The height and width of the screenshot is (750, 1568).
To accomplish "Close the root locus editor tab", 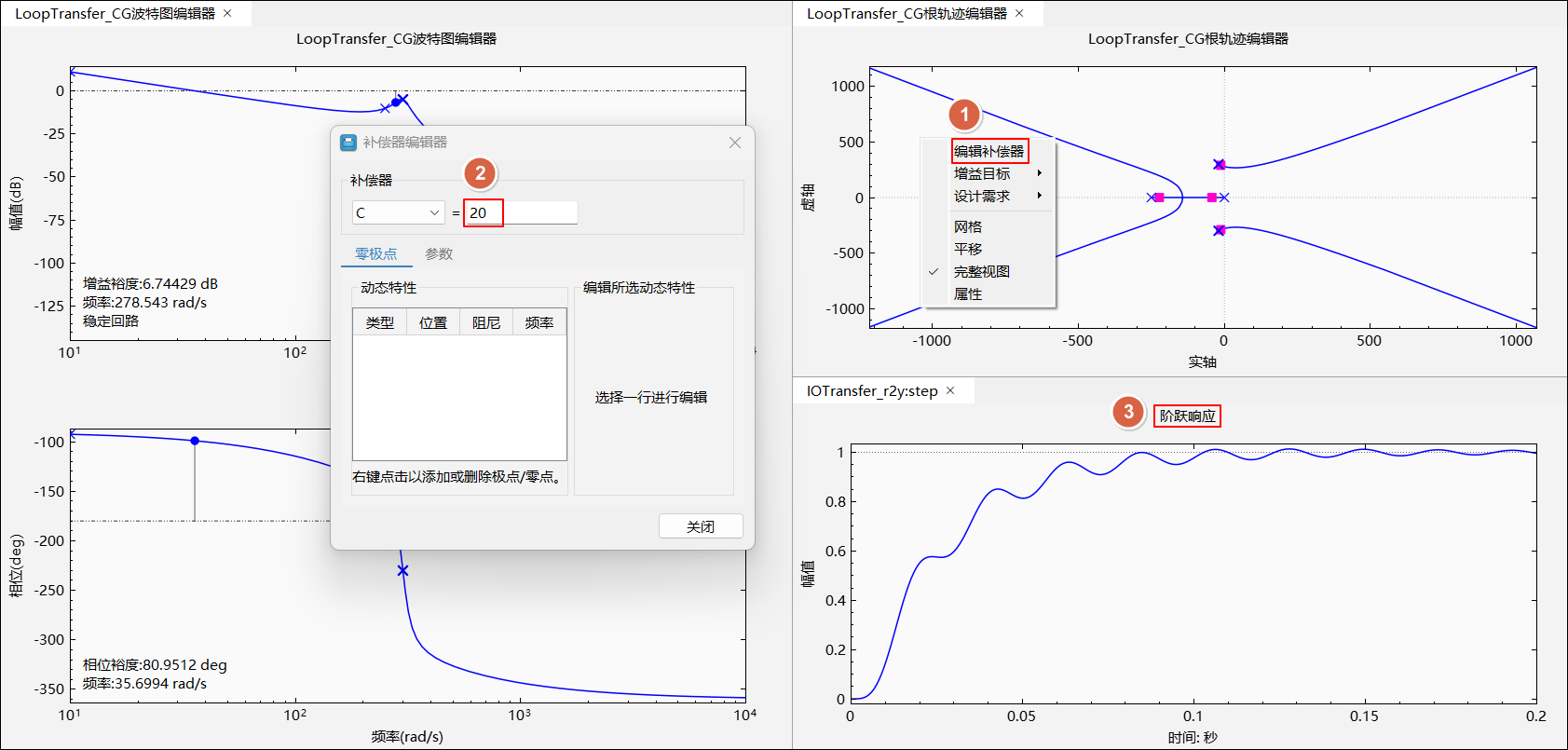I will click(1019, 13).
